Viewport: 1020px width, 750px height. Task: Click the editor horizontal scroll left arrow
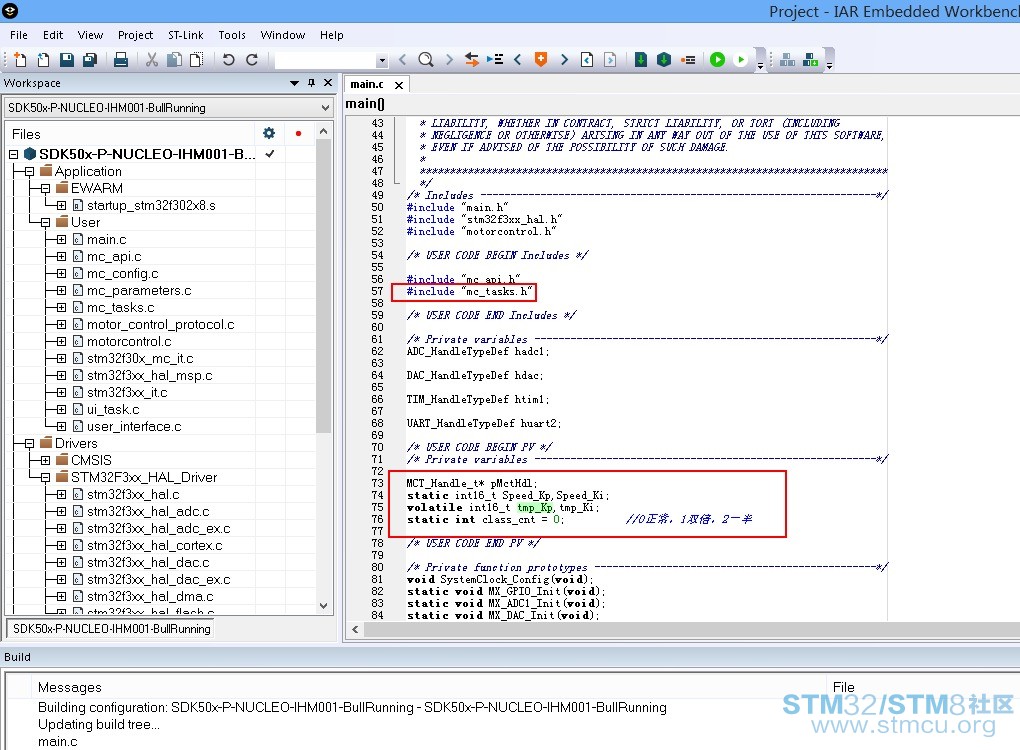point(355,629)
